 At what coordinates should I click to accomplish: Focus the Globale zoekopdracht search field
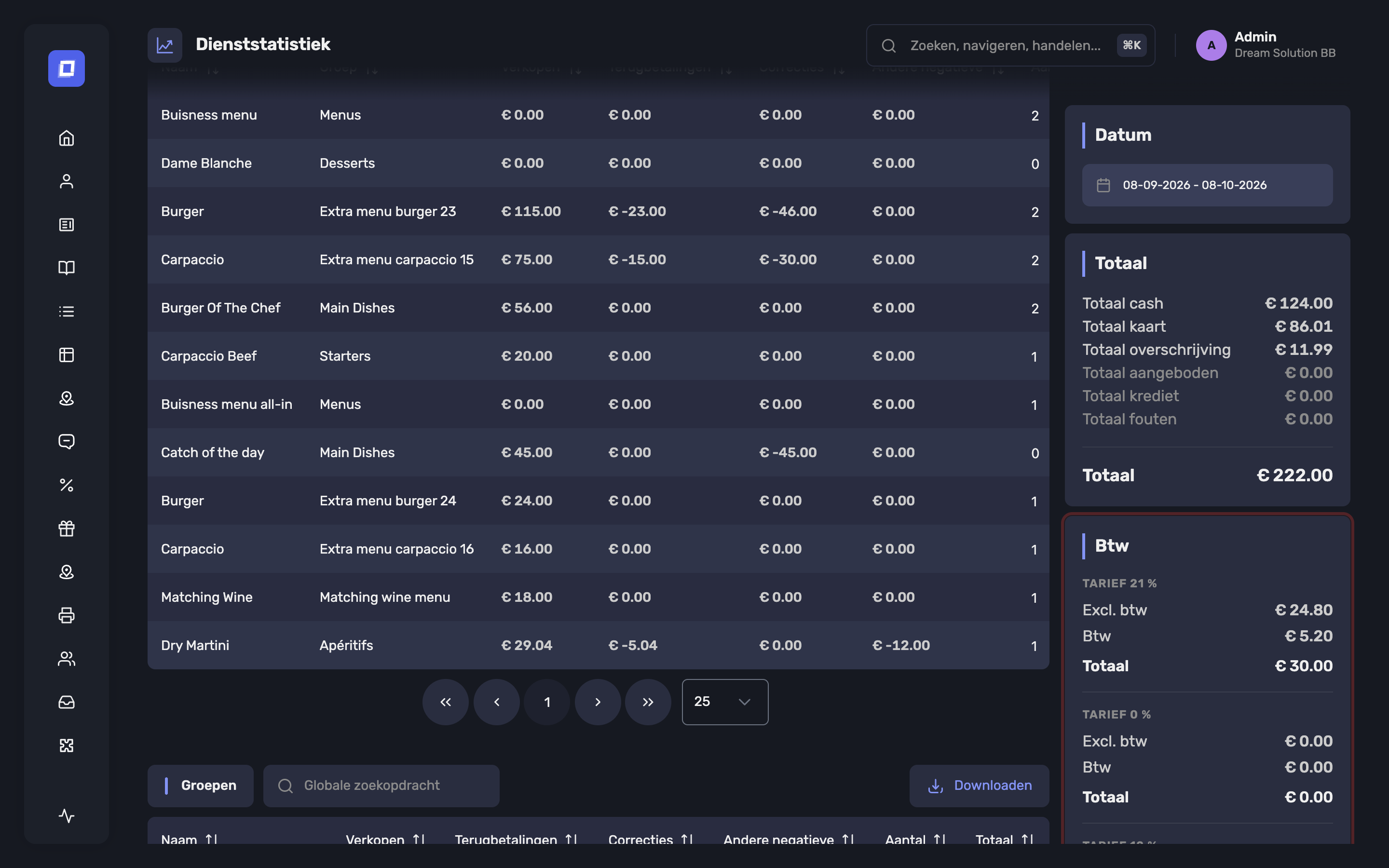tap(381, 786)
